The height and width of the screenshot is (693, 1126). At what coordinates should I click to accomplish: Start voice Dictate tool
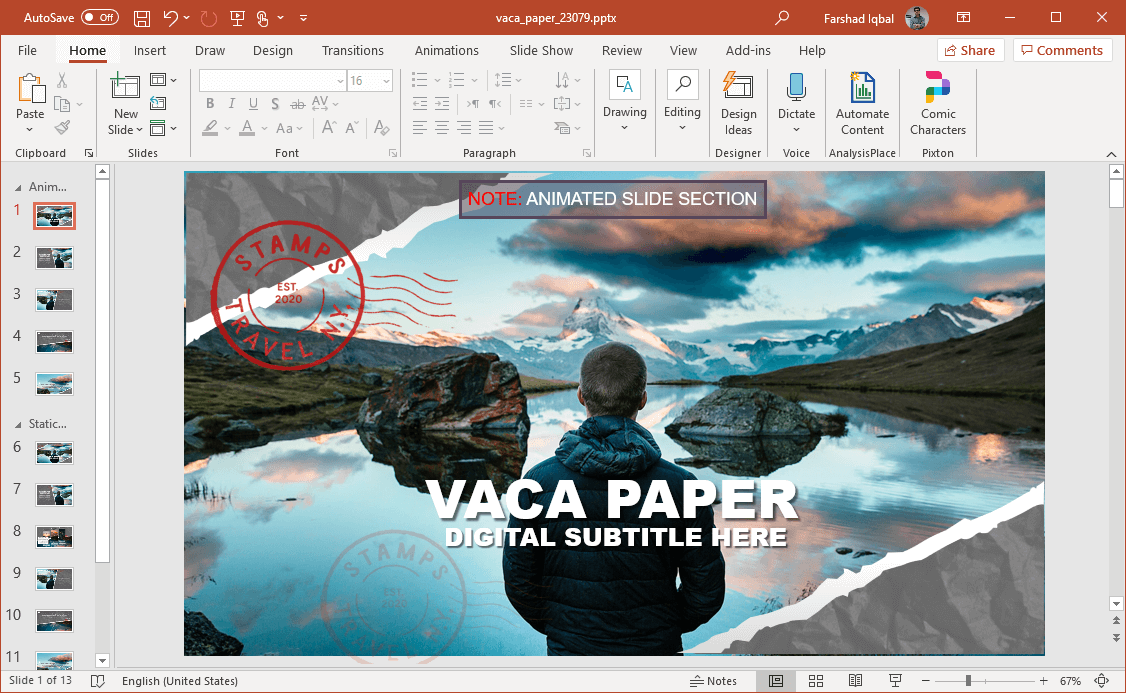point(796,103)
